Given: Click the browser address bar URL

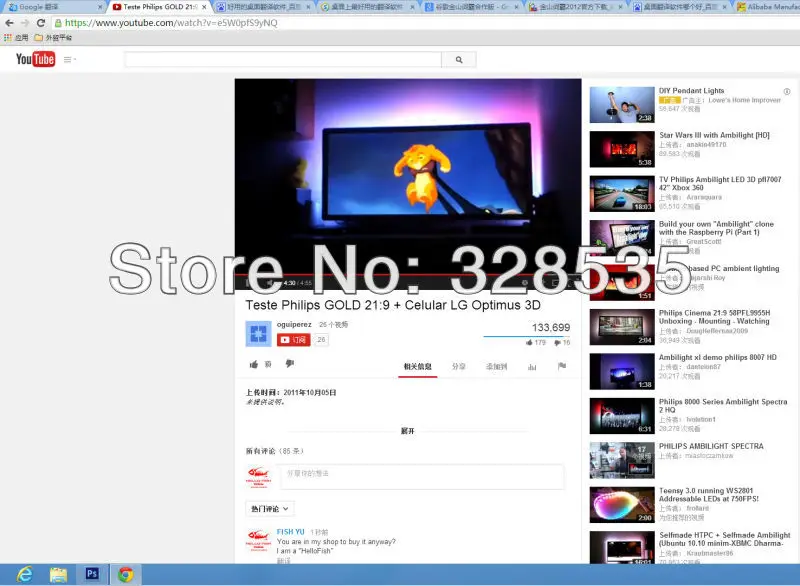Looking at the screenshot, I should 171,23.
